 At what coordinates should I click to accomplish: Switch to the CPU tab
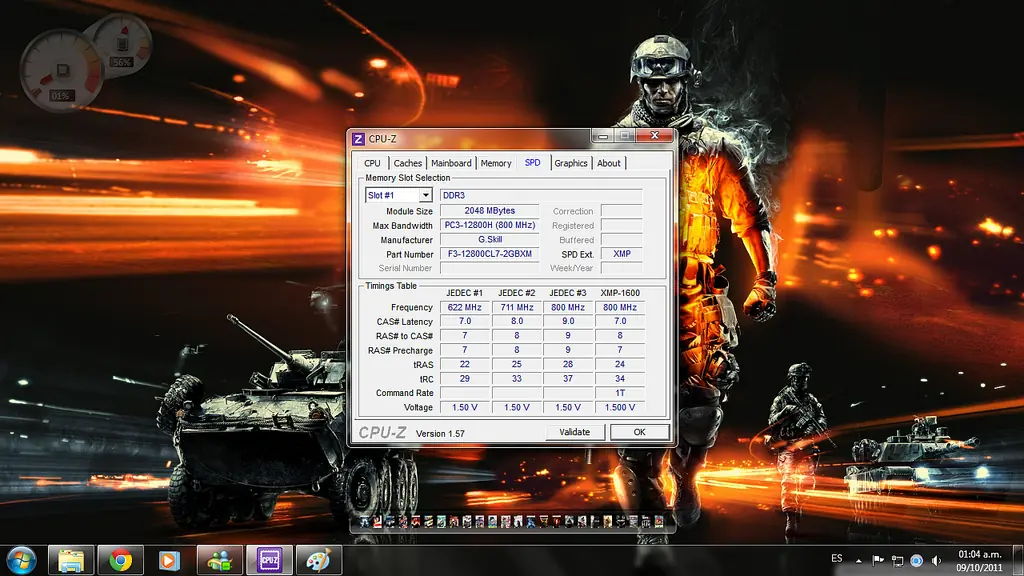pyautogui.click(x=372, y=163)
